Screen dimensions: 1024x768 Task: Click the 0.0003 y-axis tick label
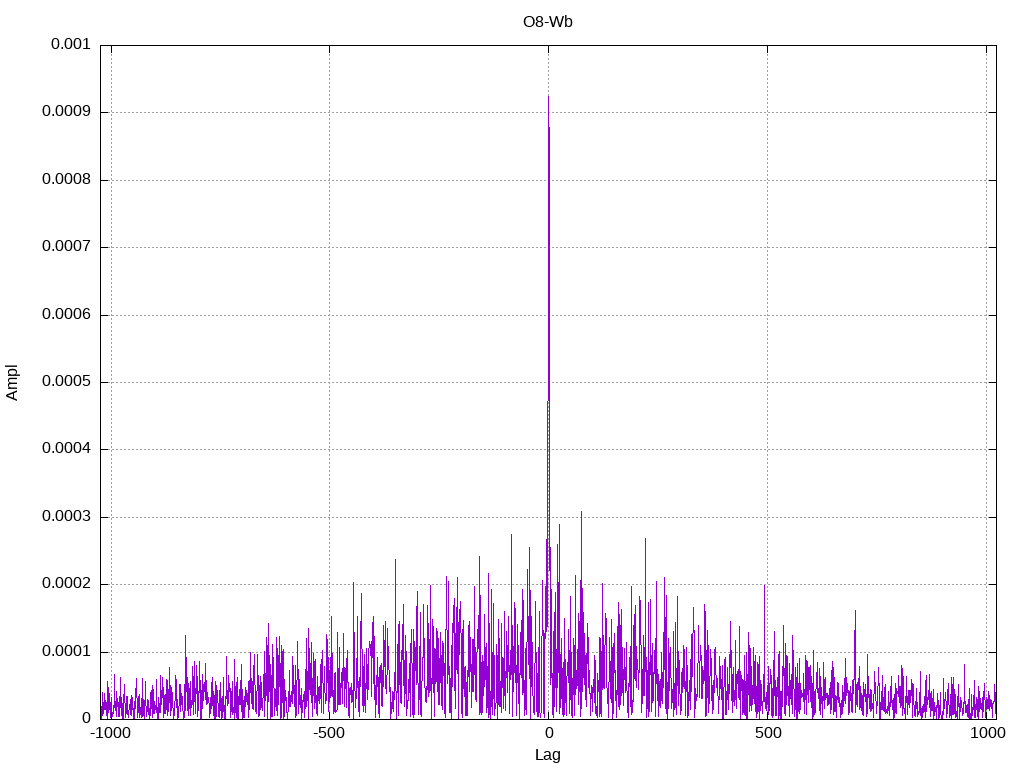pos(66,517)
